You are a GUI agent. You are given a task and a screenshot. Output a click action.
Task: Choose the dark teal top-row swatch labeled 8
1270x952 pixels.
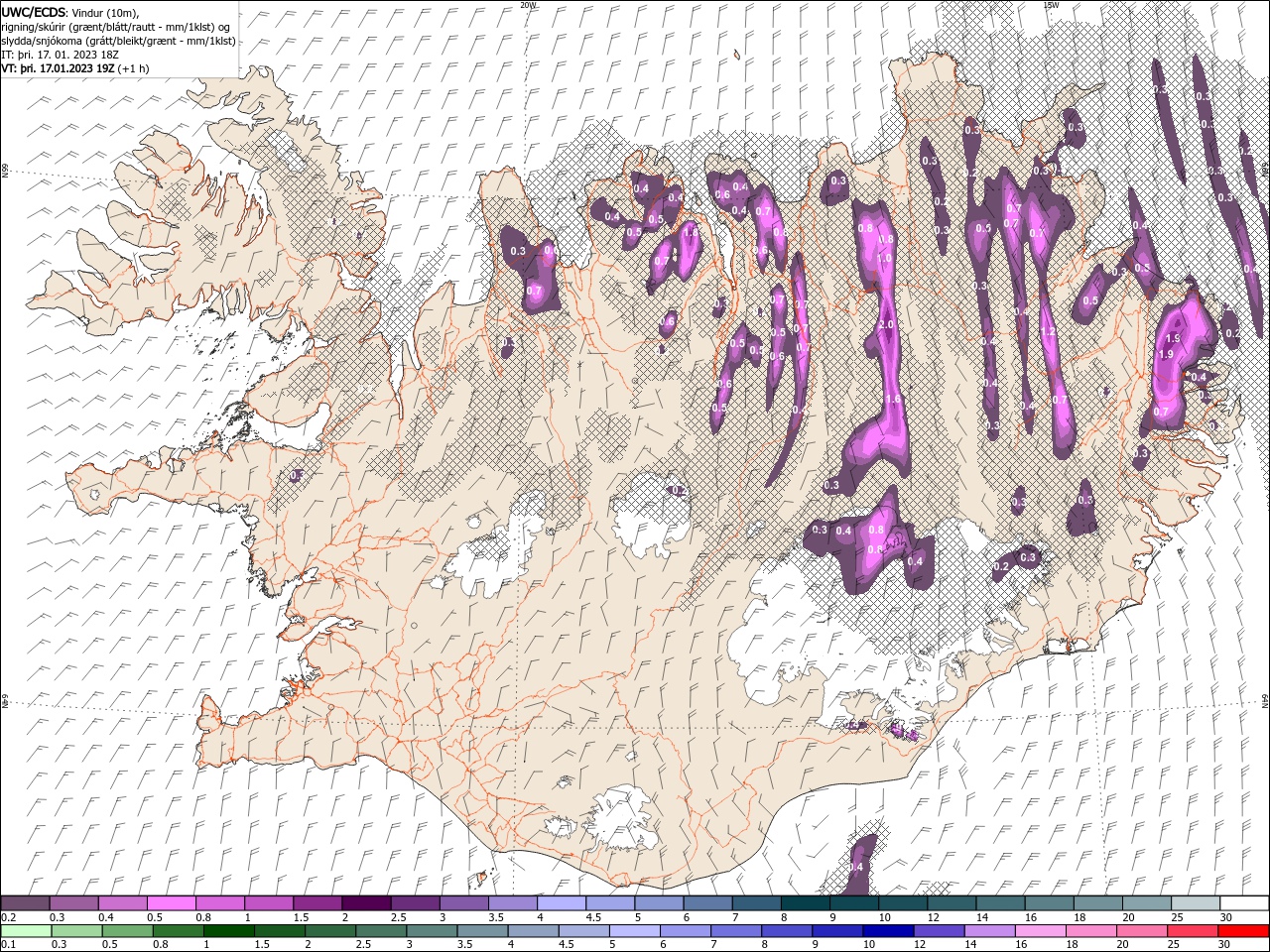[807, 903]
